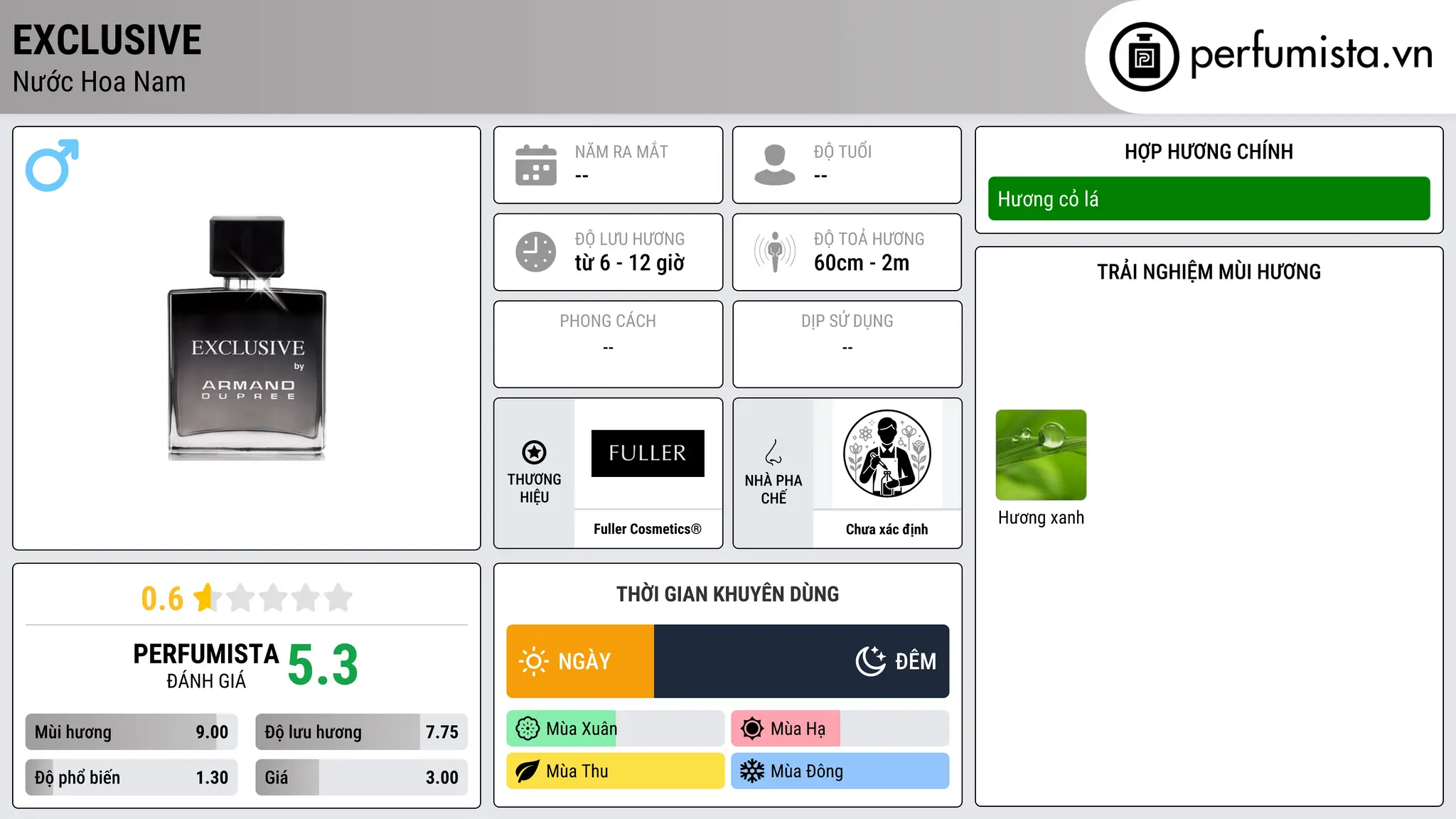Image resolution: width=1456 pixels, height=819 pixels.
Task: Click the Năm ra mắt label
Action: pos(621,151)
